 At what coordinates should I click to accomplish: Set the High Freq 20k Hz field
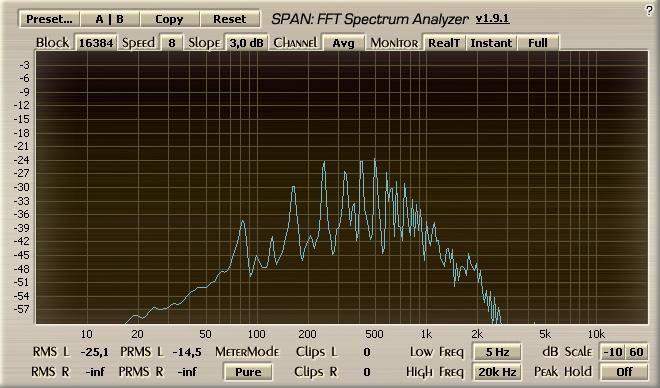click(497, 372)
